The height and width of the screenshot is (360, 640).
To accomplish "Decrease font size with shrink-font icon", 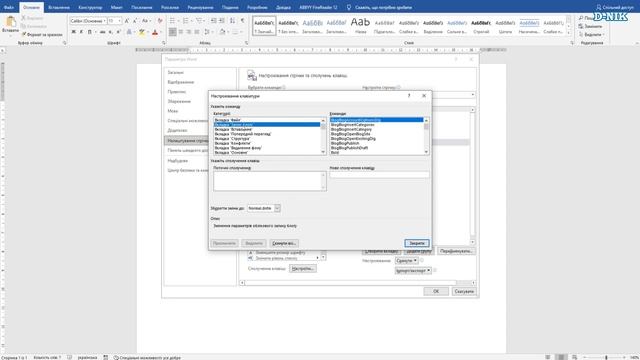I will 135,21.
